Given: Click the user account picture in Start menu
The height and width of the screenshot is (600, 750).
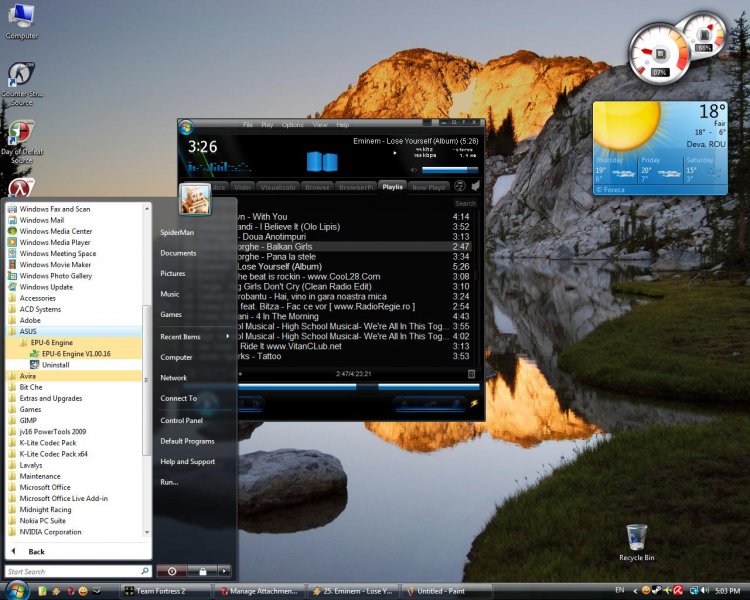Looking at the screenshot, I should [x=195, y=199].
